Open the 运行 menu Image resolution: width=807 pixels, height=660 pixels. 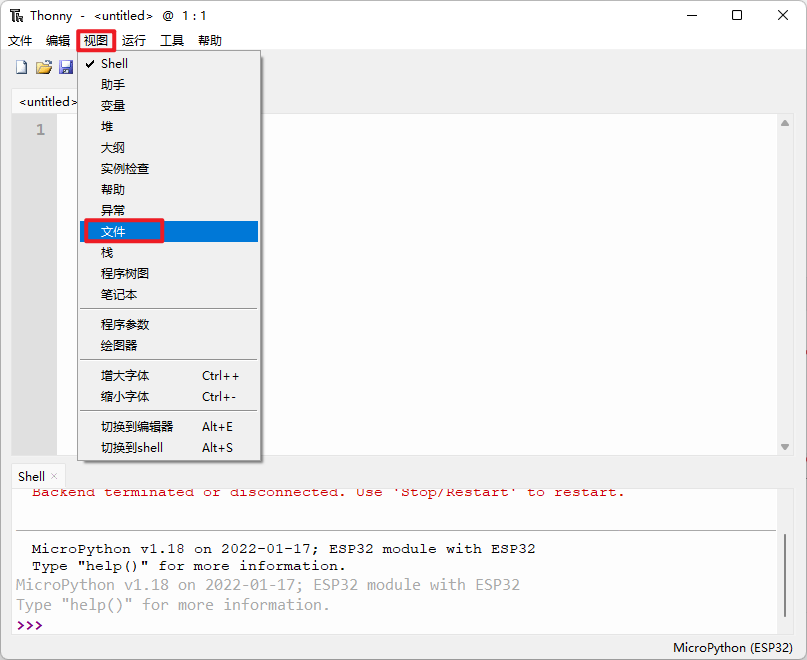(x=134, y=40)
